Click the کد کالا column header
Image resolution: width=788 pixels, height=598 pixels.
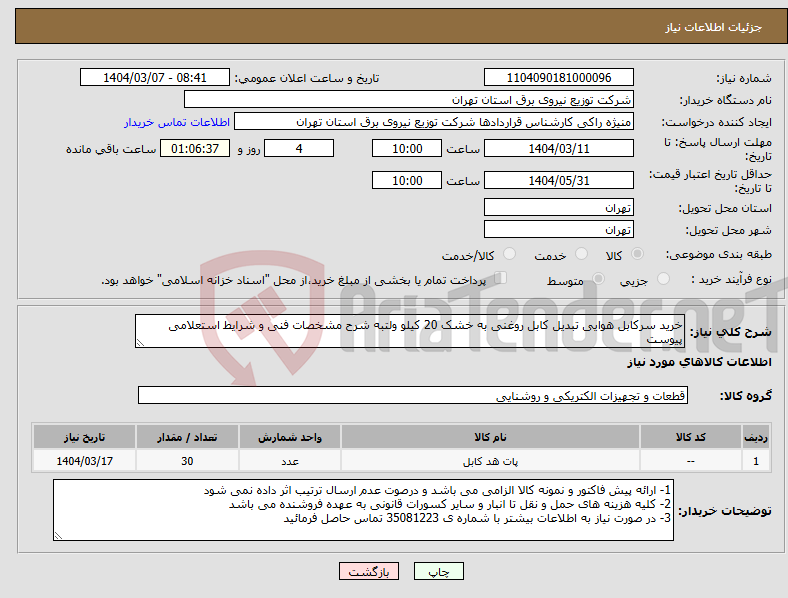tap(691, 437)
